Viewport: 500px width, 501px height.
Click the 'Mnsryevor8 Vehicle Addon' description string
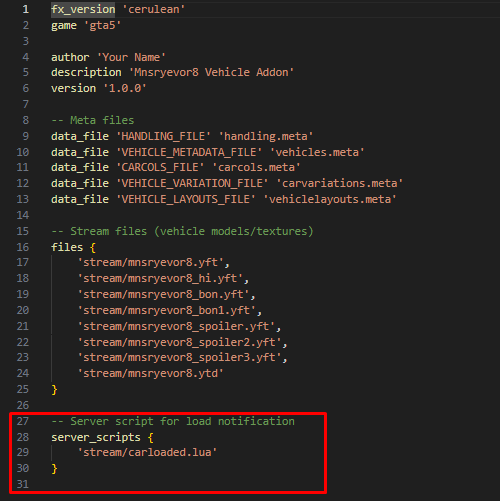[x=211, y=72]
